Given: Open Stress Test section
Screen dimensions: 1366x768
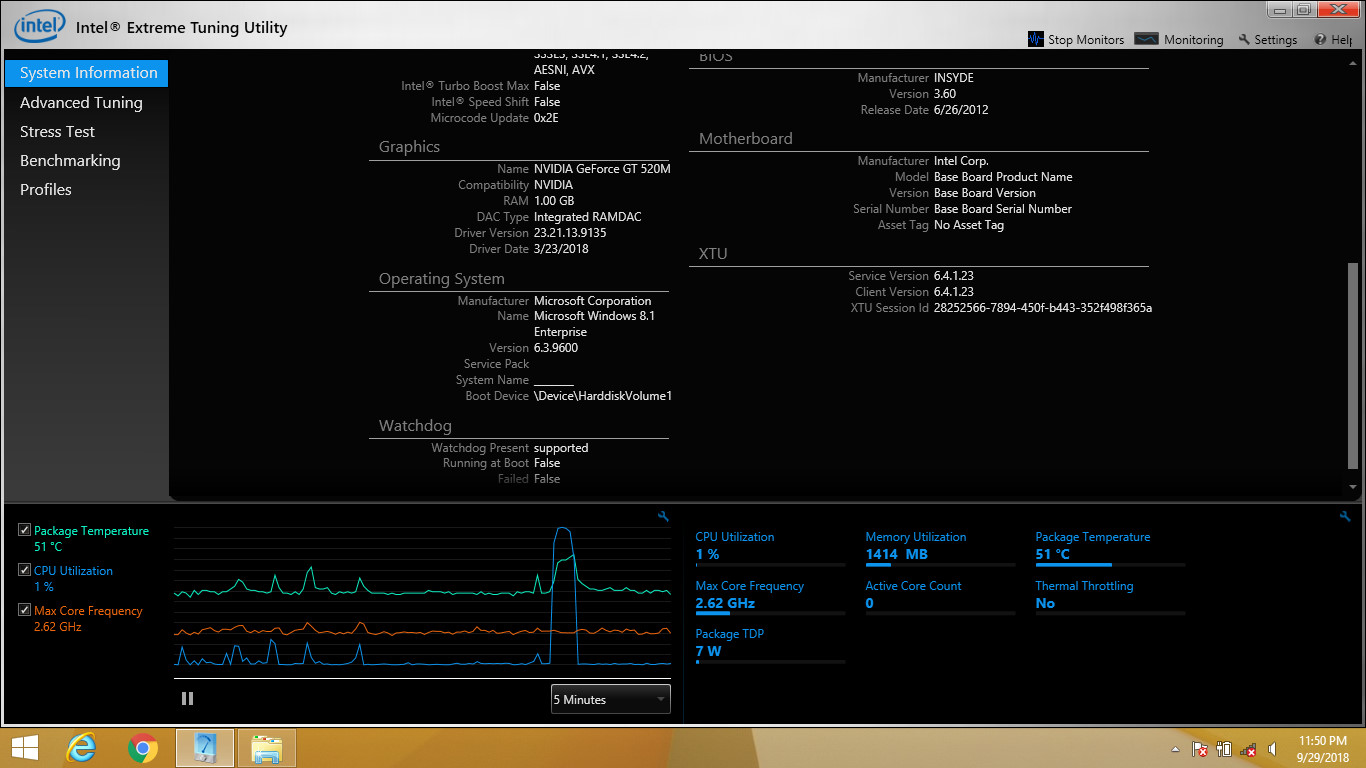Looking at the screenshot, I should (57, 131).
